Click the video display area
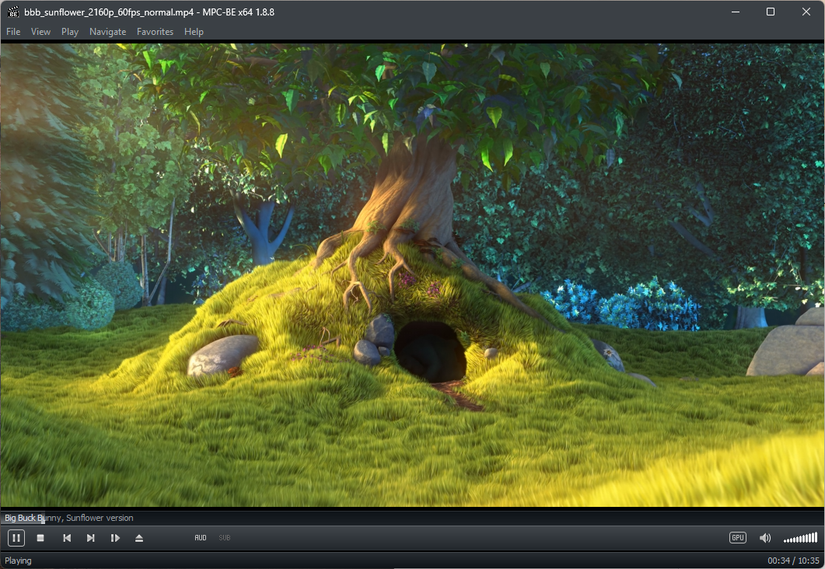 coord(412,275)
